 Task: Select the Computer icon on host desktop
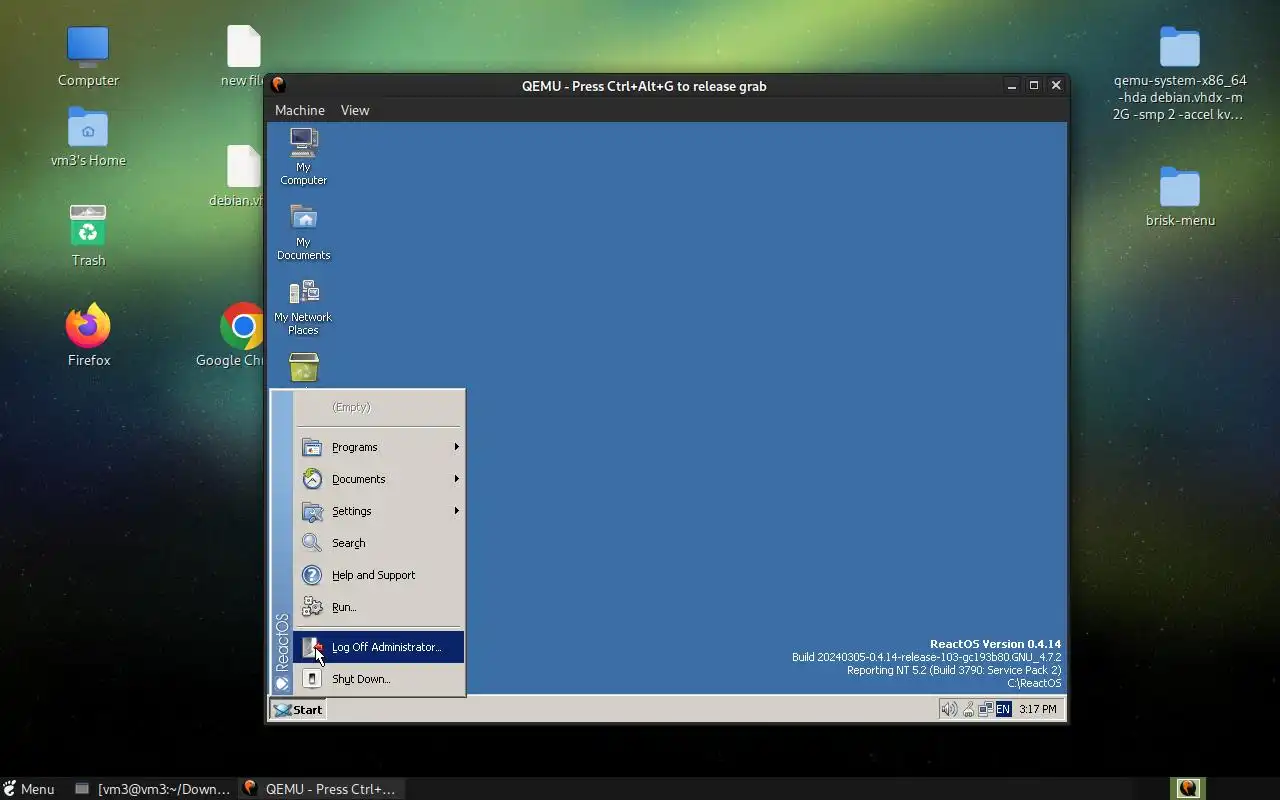[88, 46]
